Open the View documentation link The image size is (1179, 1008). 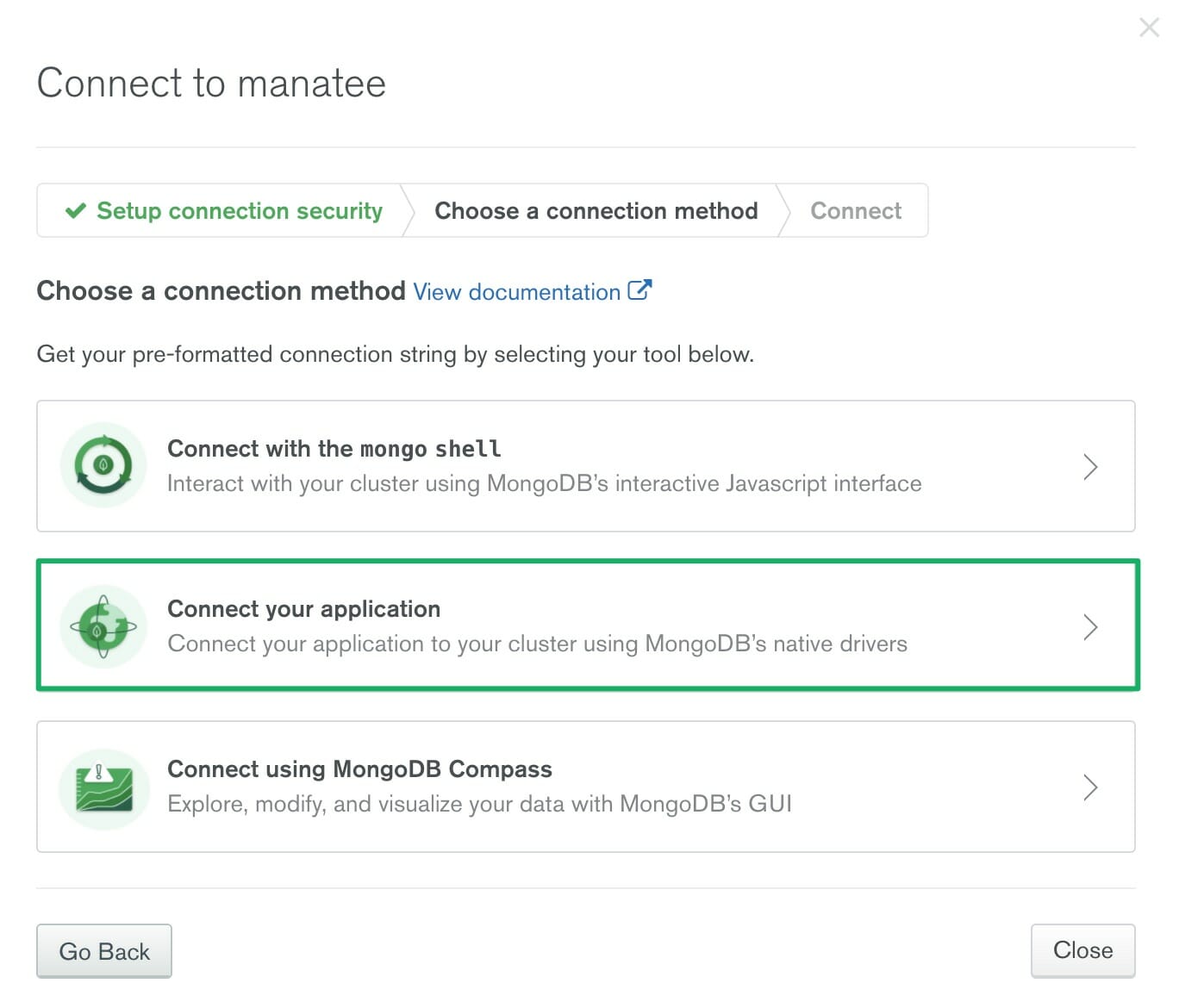click(x=516, y=292)
